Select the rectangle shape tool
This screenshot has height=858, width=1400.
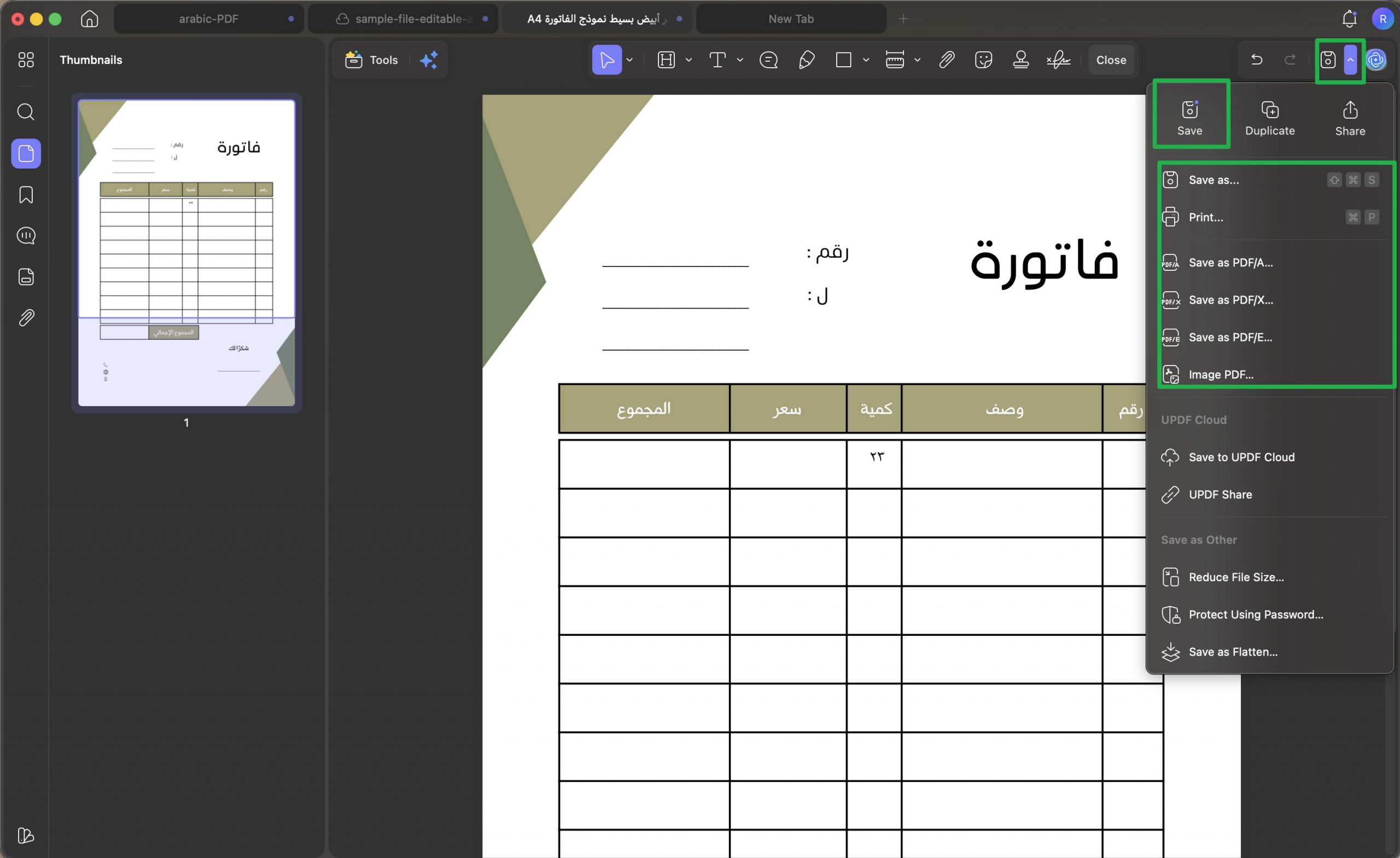coord(844,60)
